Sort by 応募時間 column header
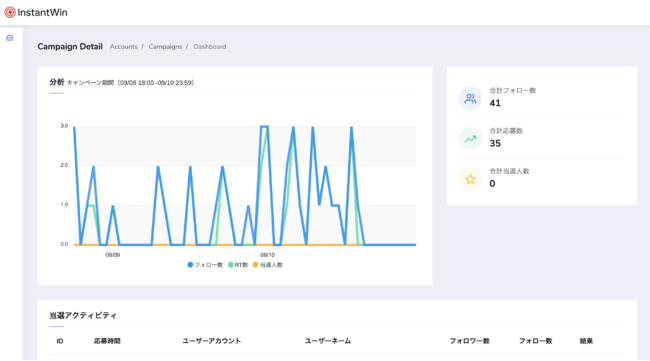 pyautogui.click(x=107, y=341)
